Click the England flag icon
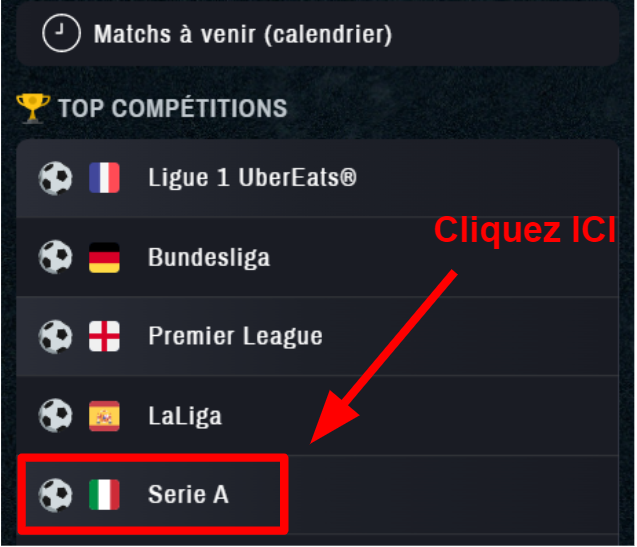 (x=104, y=336)
